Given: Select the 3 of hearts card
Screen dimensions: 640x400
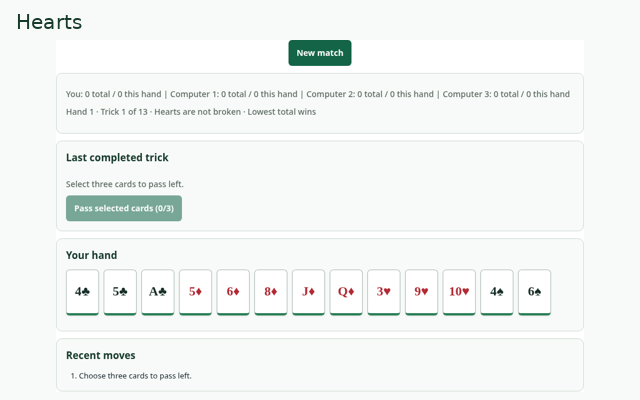Looking at the screenshot, I should (x=384, y=292).
